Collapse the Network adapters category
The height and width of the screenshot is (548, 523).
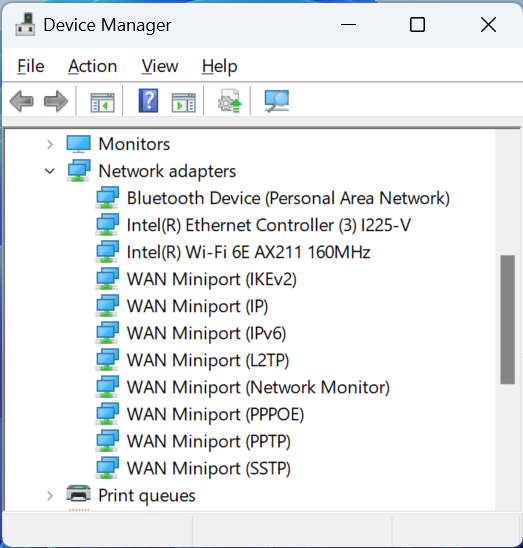(x=50, y=171)
